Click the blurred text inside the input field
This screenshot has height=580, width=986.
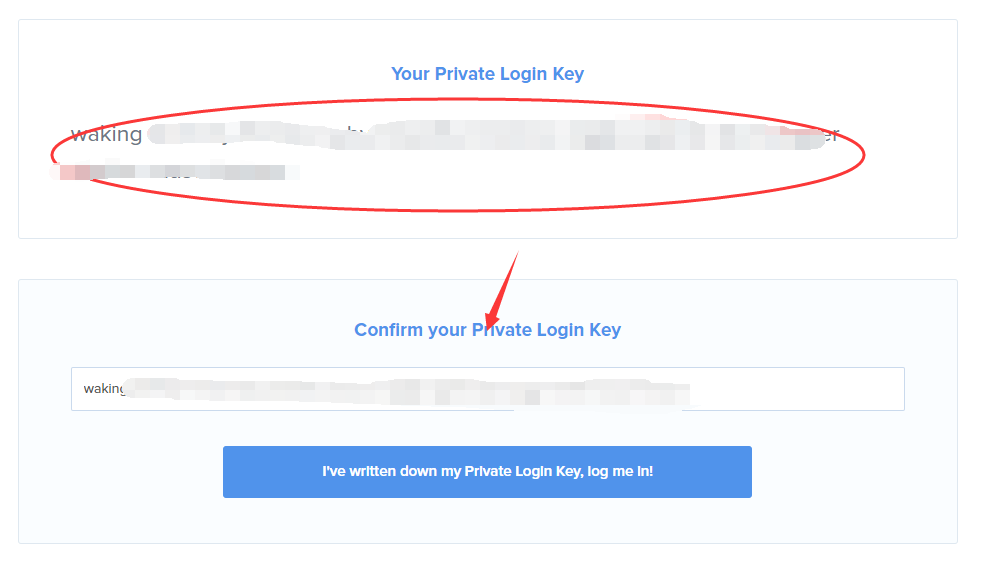point(400,390)
